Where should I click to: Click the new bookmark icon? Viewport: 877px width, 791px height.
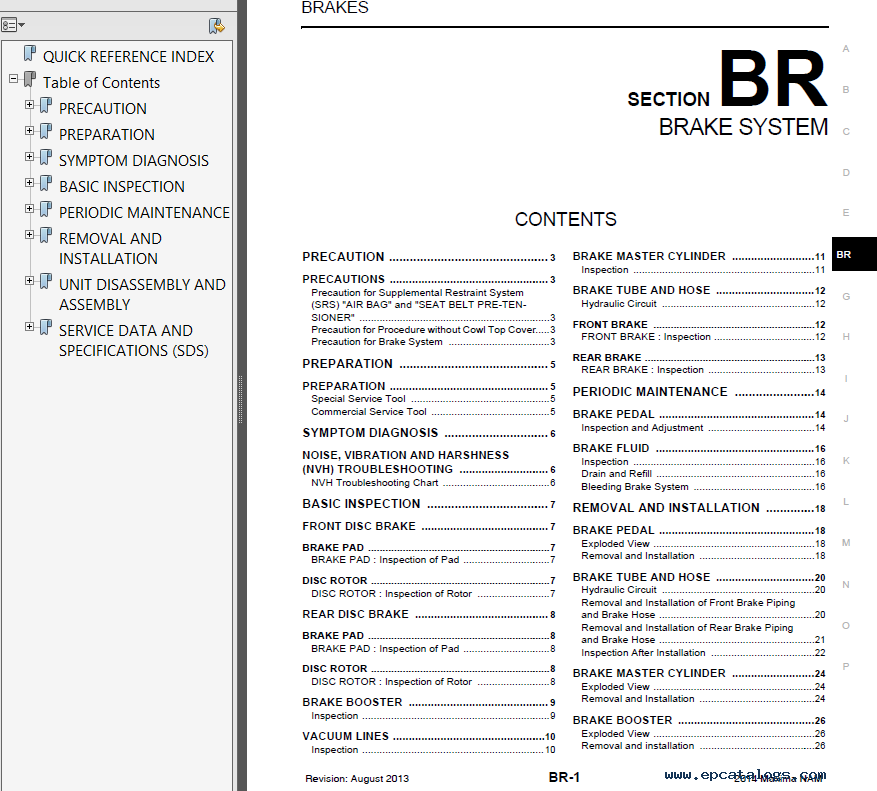(x=216, y=26)
